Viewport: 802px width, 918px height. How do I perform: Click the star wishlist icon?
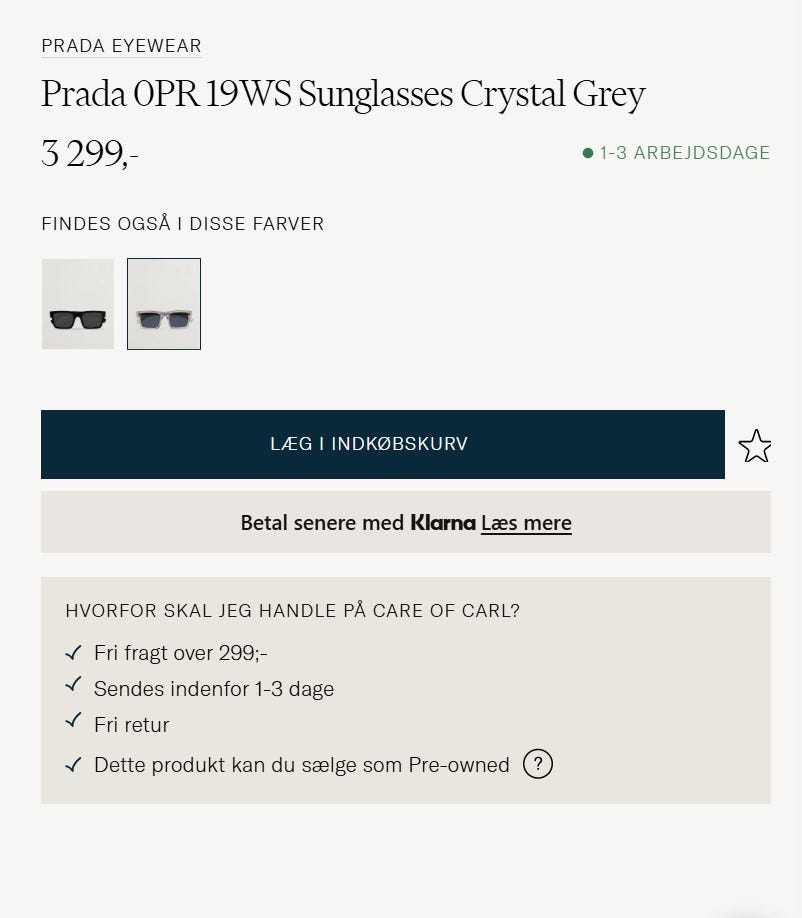click(x=755, y=446)
